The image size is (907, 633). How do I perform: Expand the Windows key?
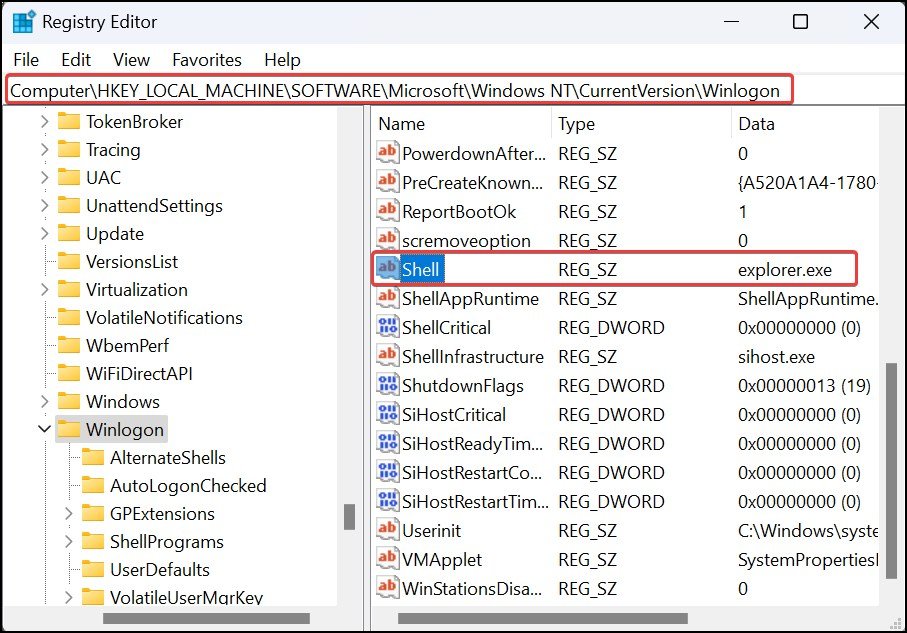45,401
